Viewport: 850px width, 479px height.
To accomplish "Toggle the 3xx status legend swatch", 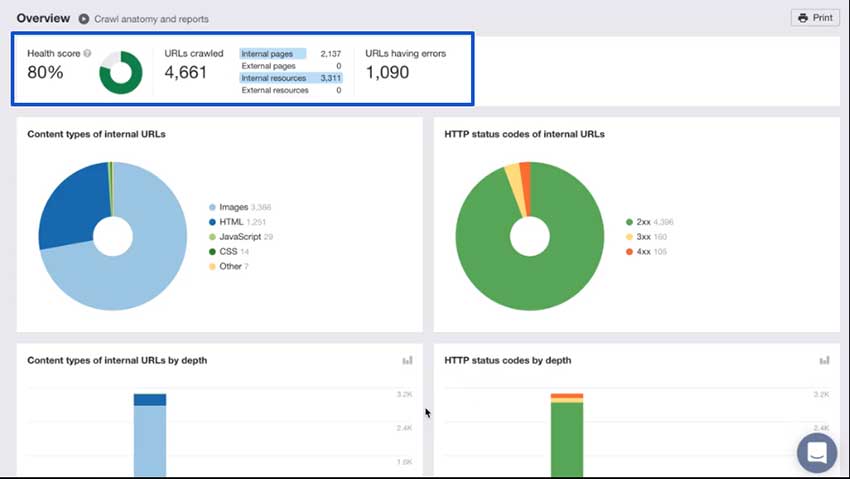I will [629, 237].
